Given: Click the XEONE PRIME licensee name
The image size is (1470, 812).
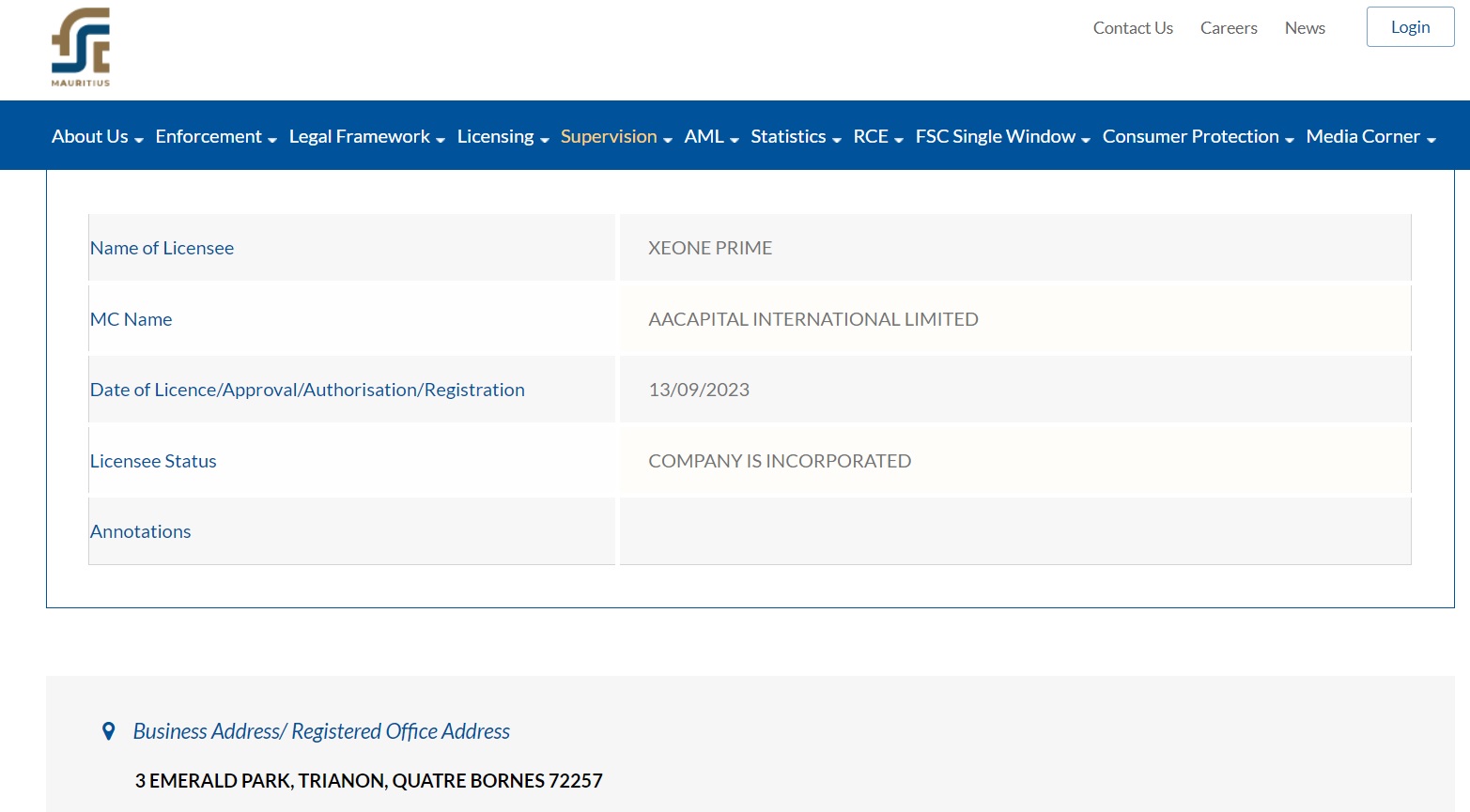Looking at the screenshot, I should pyautogui.click(x=710, y=248).
